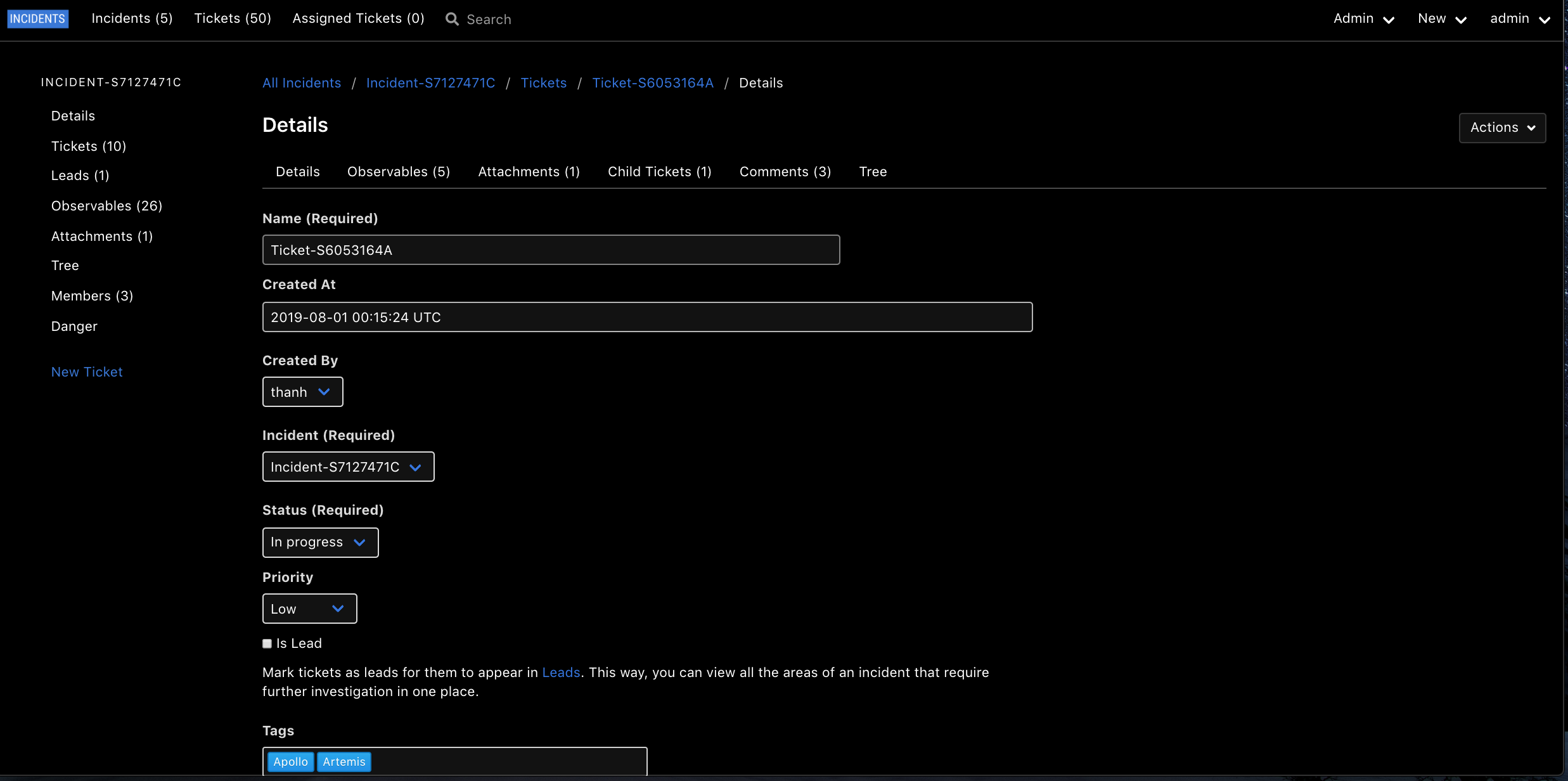Image resolution: width=1568 pixels, height=781 pixels.
Task: Click the Incident-S7127471C breadcrumb link
Action: 430,83
